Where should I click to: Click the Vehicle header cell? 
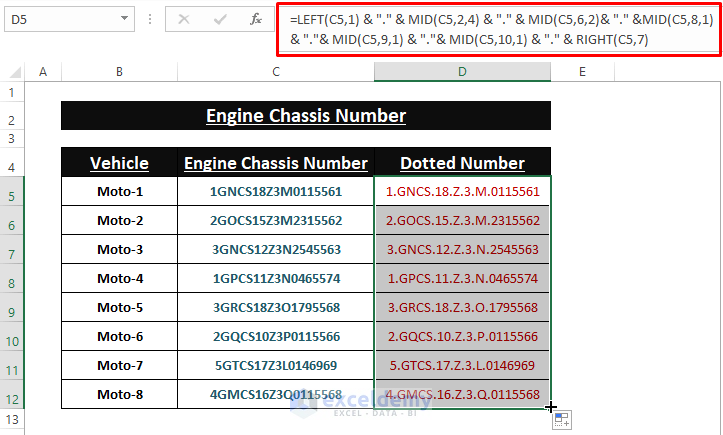coord(119,162)
